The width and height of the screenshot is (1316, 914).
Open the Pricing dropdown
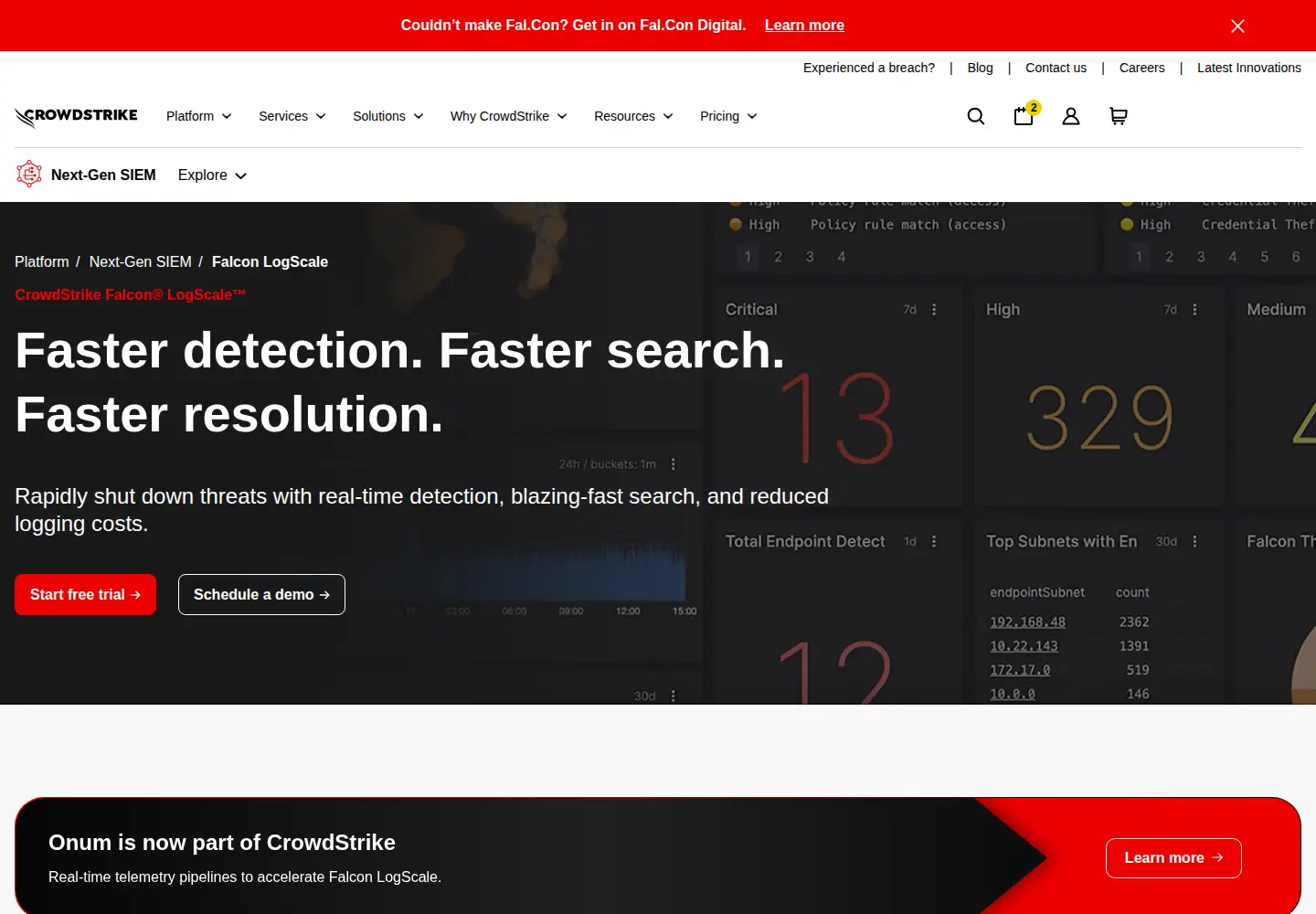pos(728,116)
